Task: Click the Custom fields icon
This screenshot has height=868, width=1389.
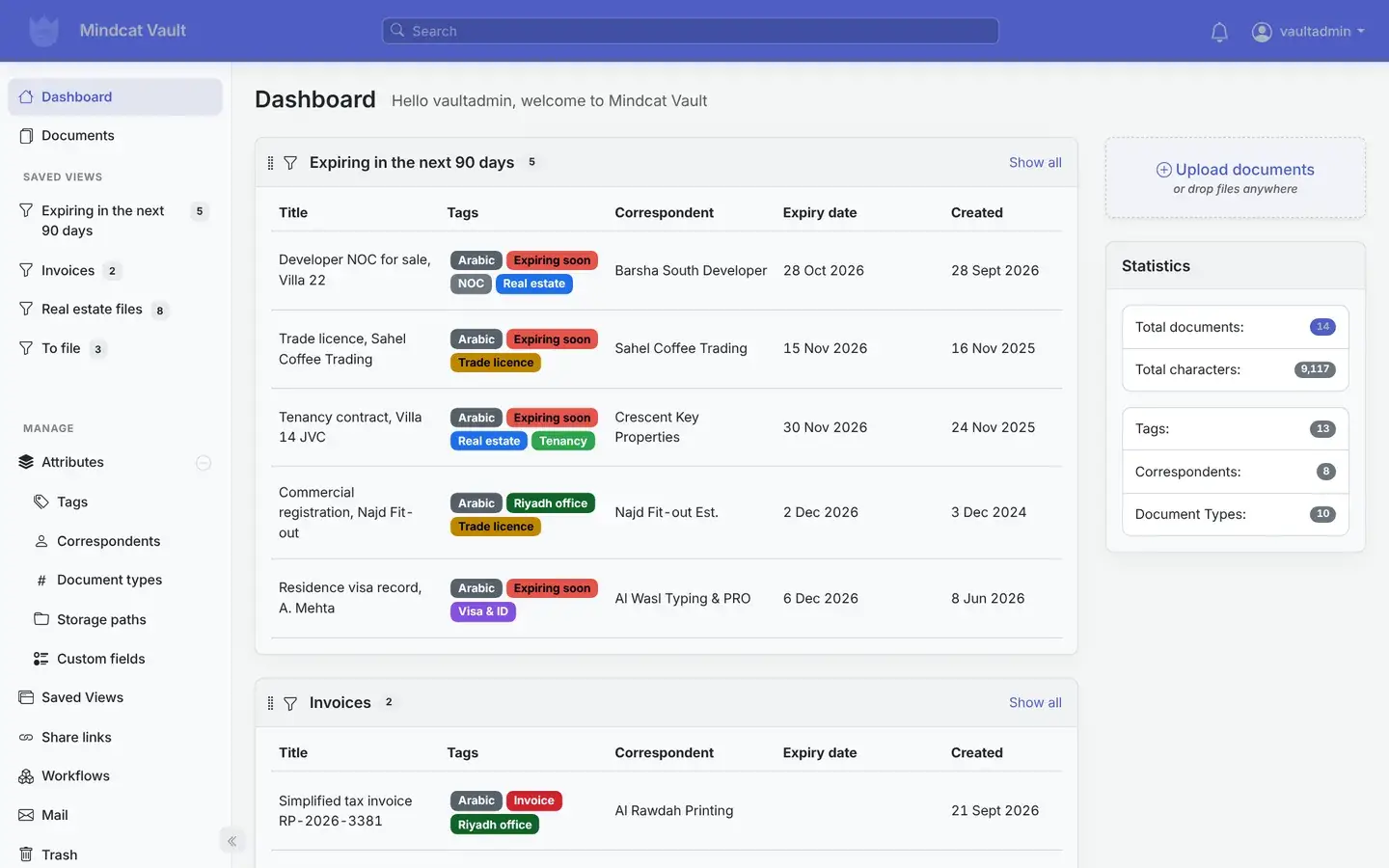Action: [41, 659]
